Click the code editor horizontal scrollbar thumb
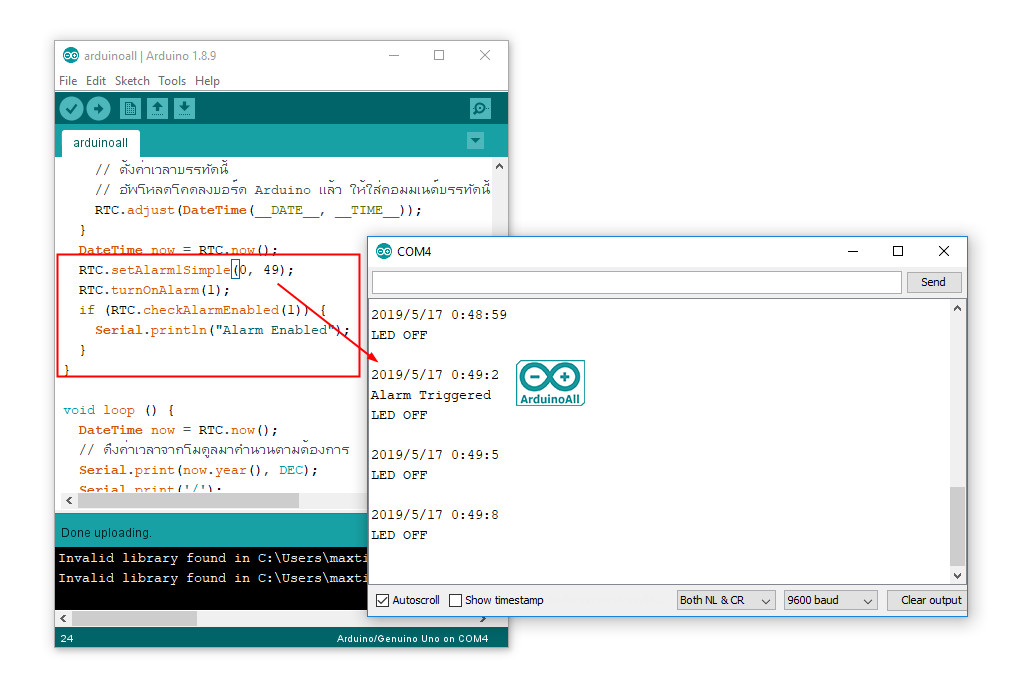Image resolution: width=1016 pixels, height=695 pixels. point(189,501)
